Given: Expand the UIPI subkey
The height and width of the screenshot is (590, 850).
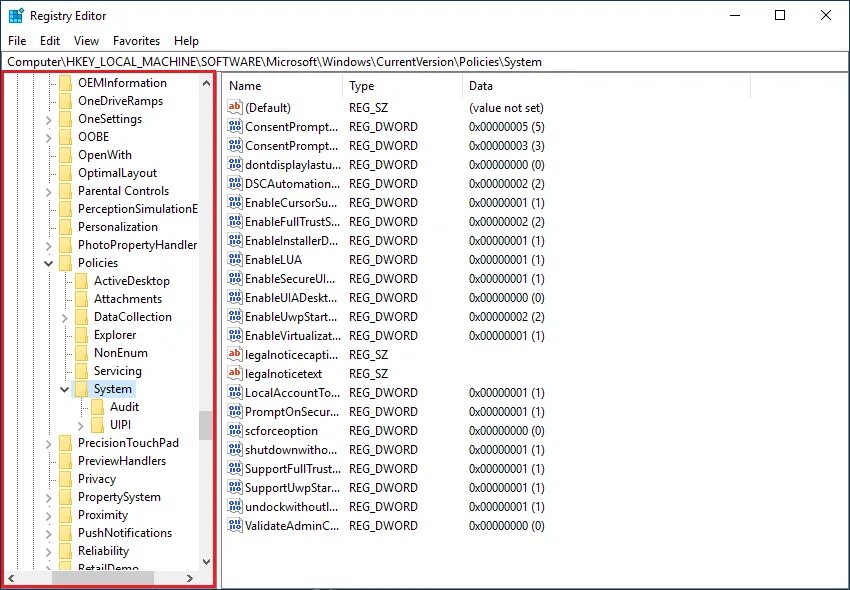Looking at the screenshot, I should click(81, 425).
